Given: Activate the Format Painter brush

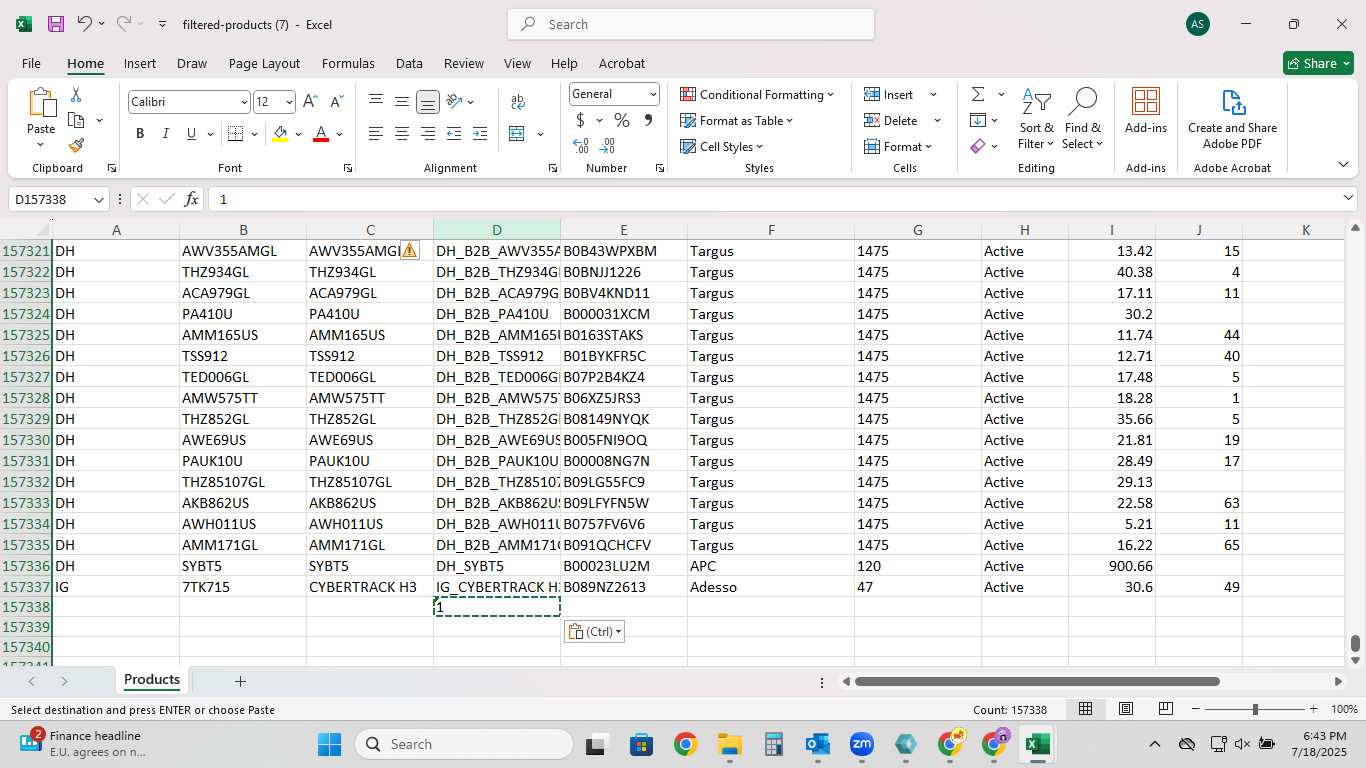Looking at the screenshot, I should pos(76,145).
